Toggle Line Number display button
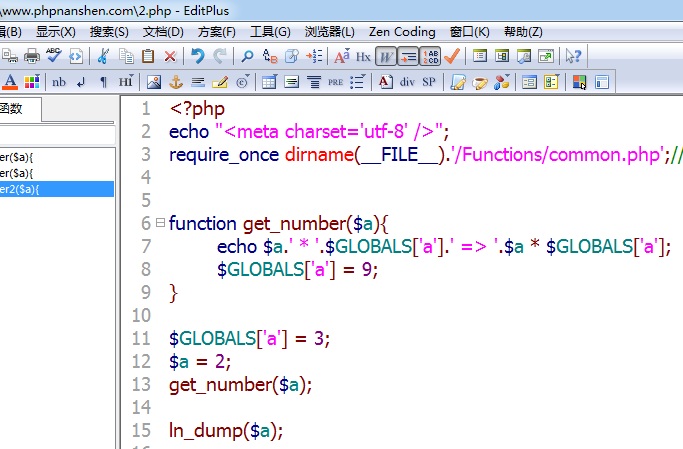Image resolution: width=683 pixels, height=449 pixels. (x=430, y=56)
